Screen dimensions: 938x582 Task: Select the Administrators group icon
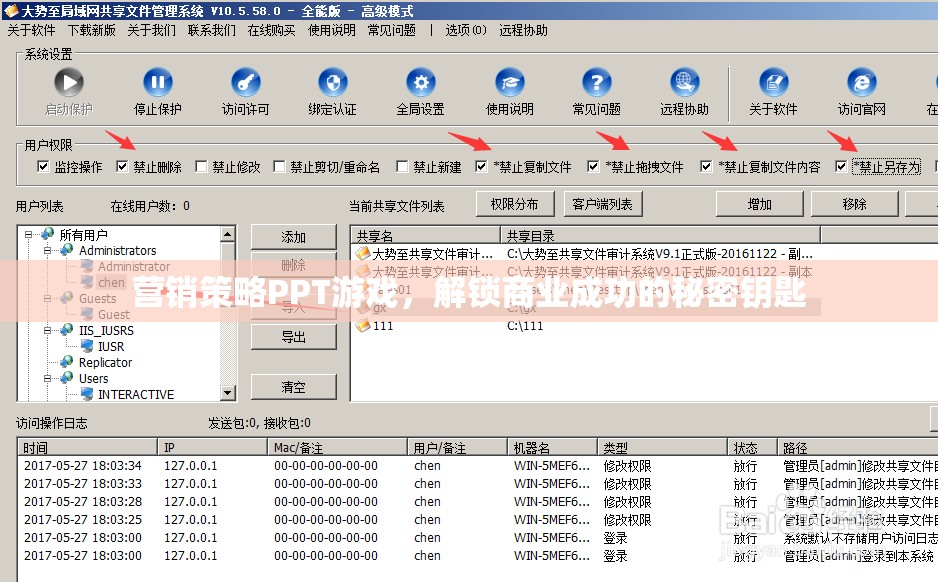[67, 249]
